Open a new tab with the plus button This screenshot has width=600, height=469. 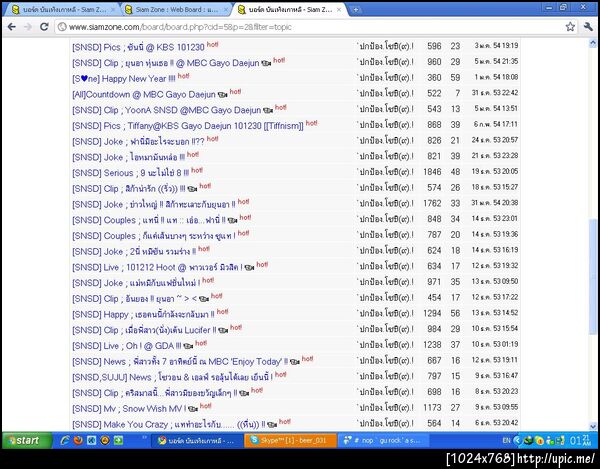click(x=355, y=10)
